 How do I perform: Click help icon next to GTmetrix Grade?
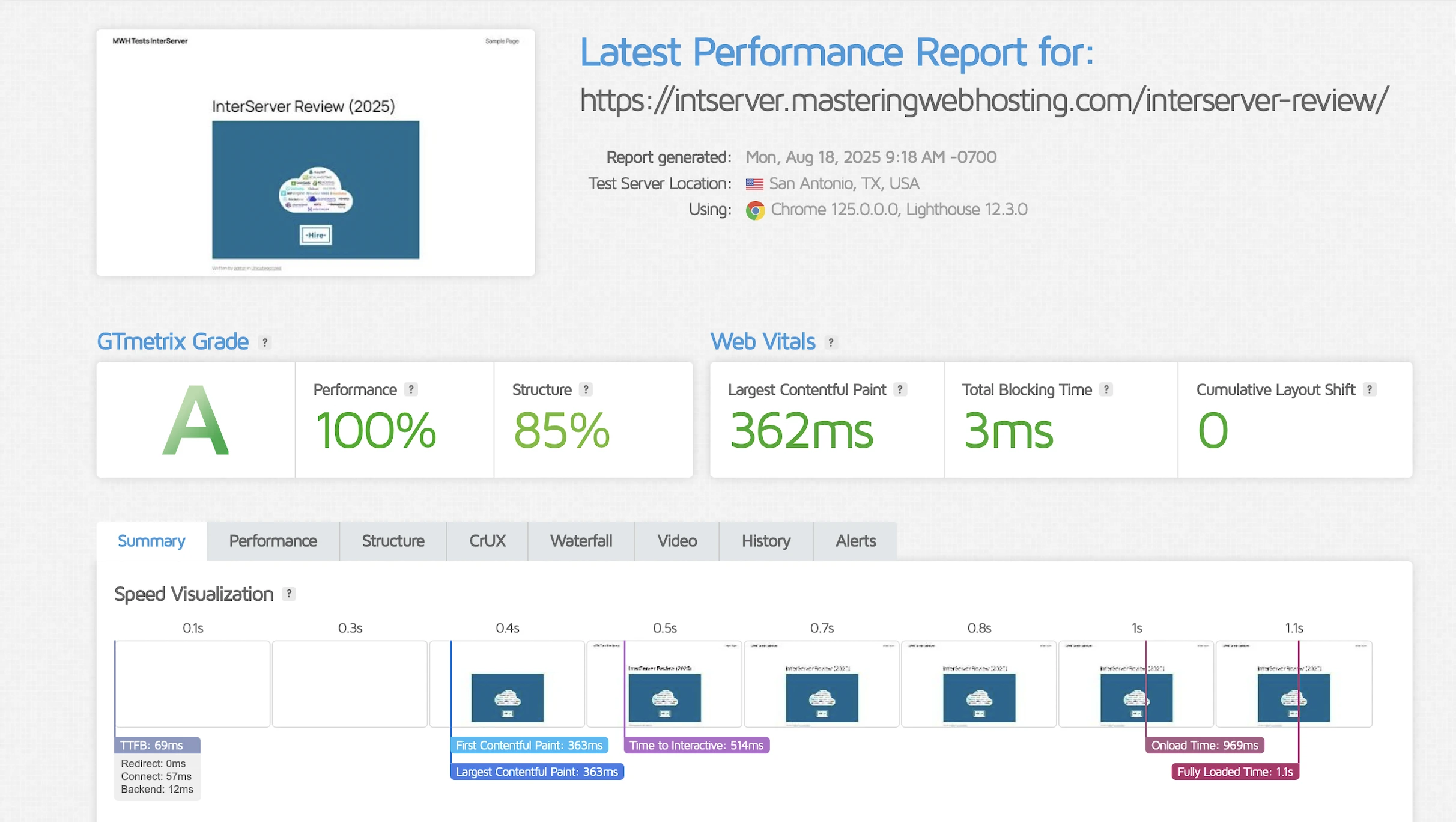tap(265, 342)
